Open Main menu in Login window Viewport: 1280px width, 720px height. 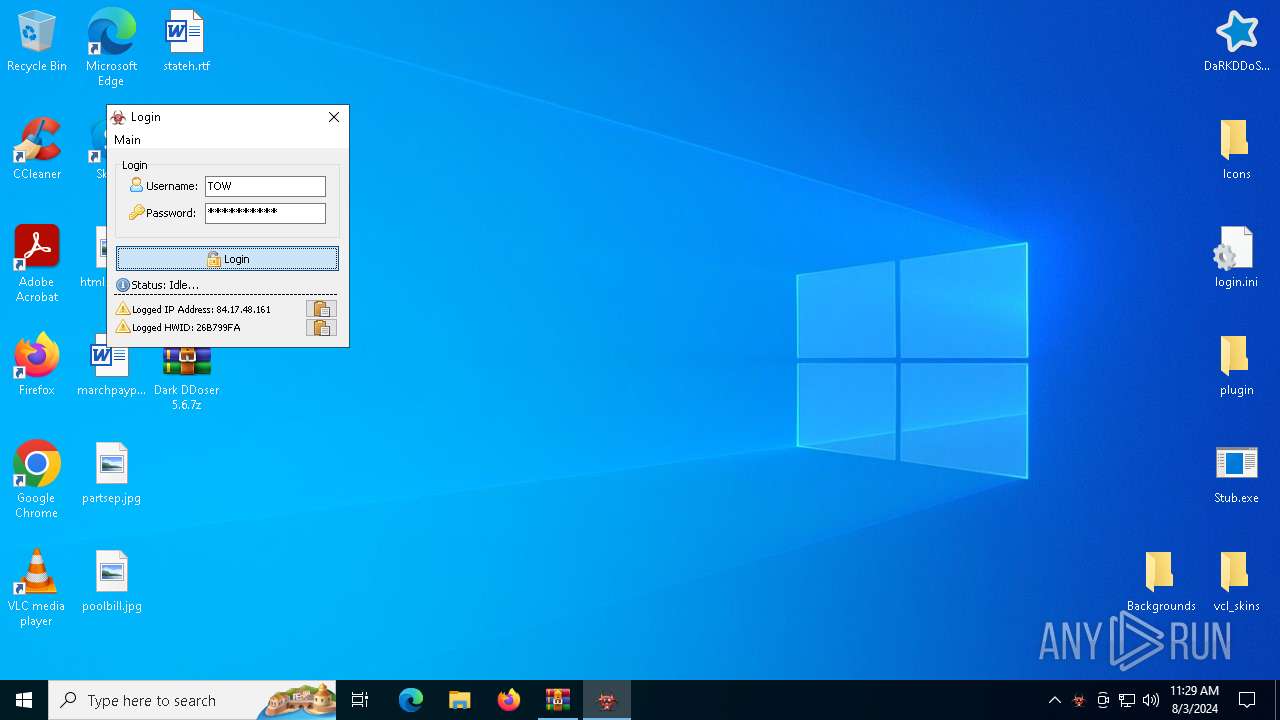[x=127, y=140]
